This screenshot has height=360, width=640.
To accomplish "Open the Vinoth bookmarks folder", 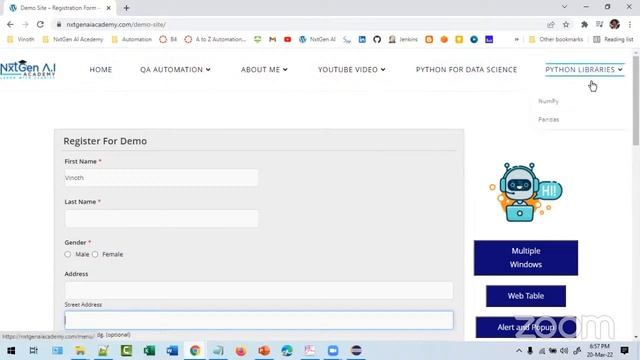I will tap(21, 39).
